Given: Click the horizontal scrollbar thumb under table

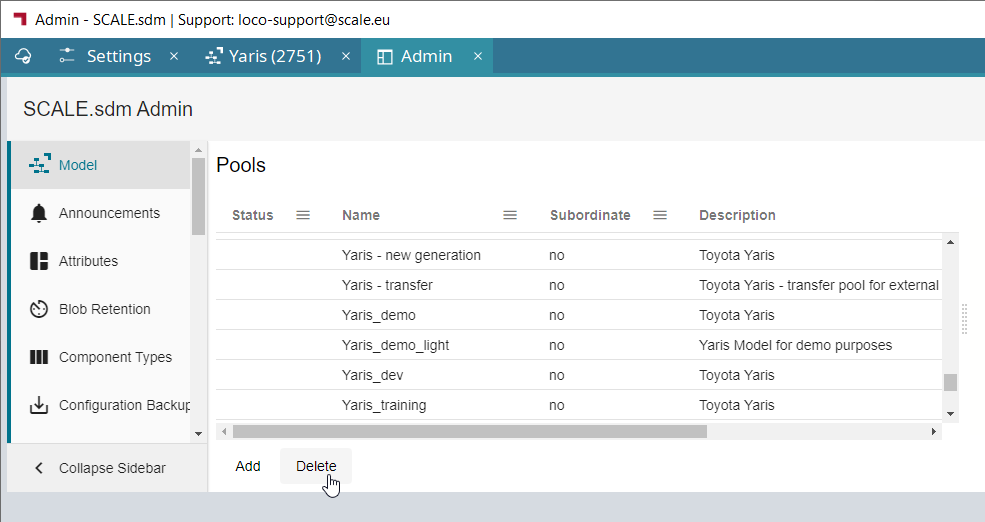Looking at the screenshot, I should tap(470, 432).
